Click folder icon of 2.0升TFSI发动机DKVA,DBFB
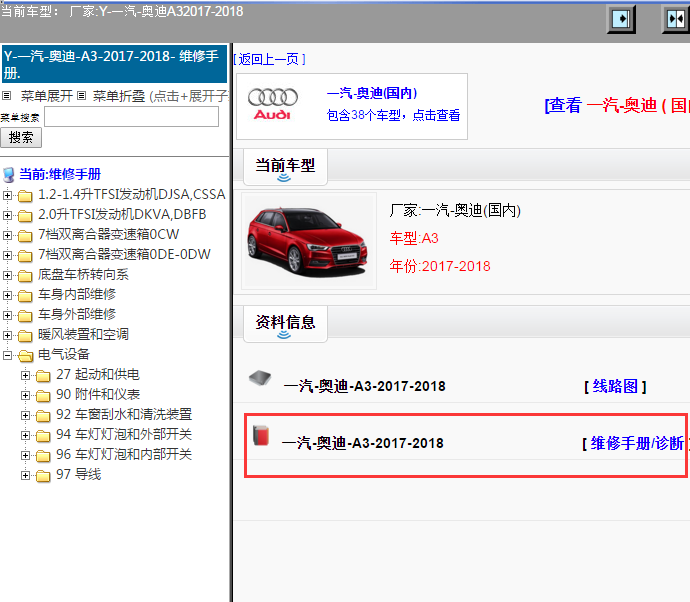 pyautogui.click(x=25, y=216)
